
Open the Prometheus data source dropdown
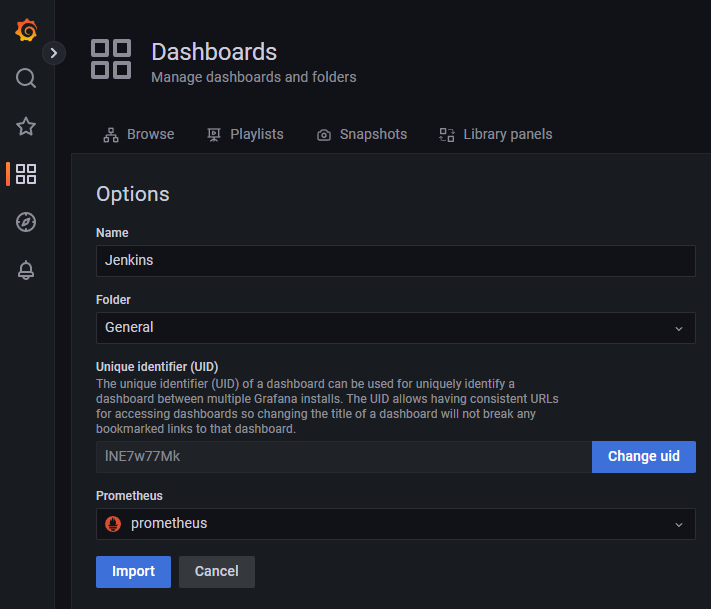coord(395,524)
